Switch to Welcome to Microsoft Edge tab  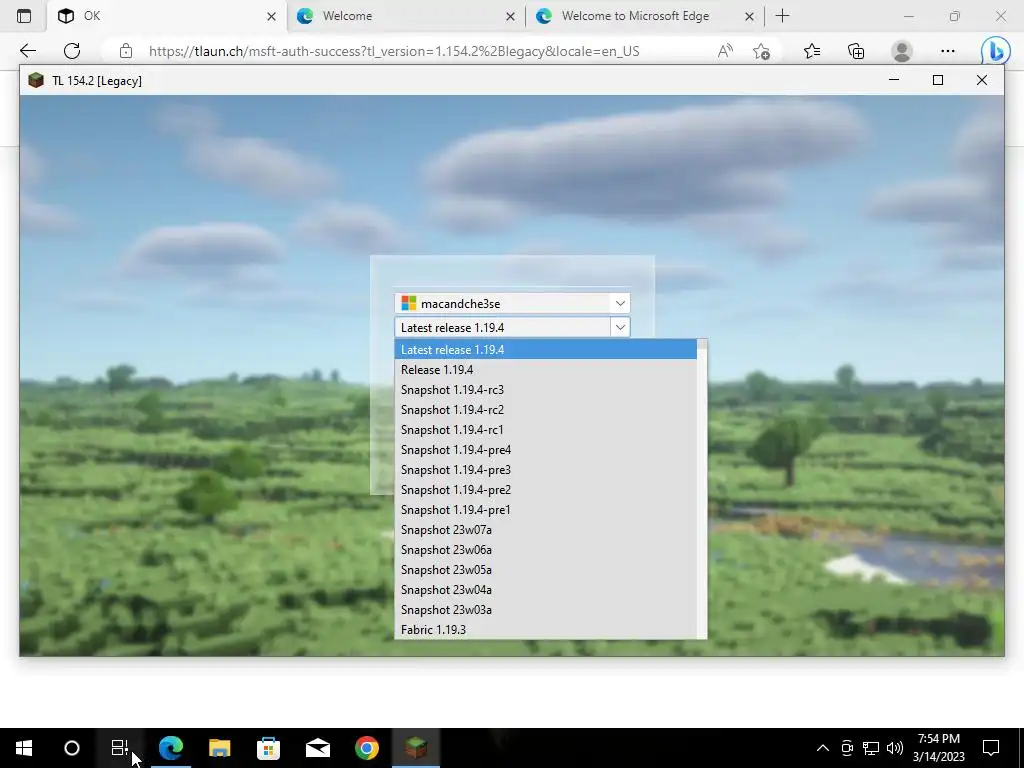pyautogui.click(x=645, y=16)
